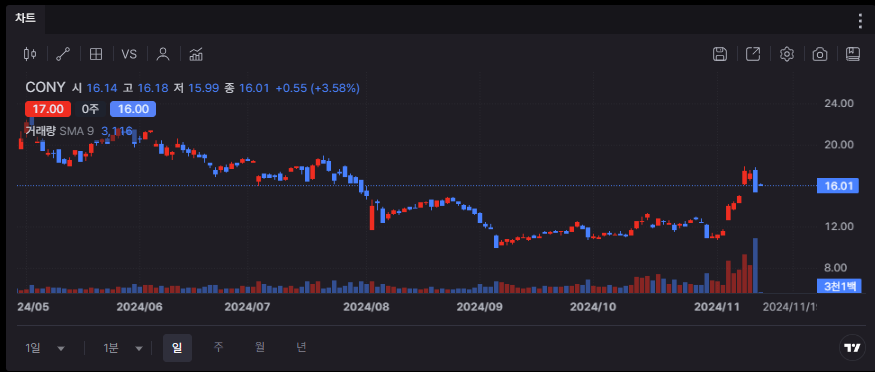Image resolution: width=875 pixels, height=372 pixels.
Task: Click the 2024/07 date axis label
Action: [247, 307]
